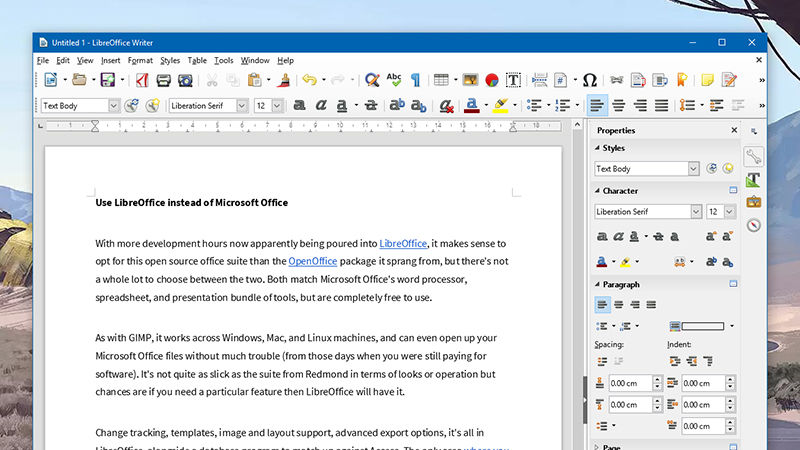Screen dimensions: 800x450
Task: Open More Options for Character section
Action: (733, 190)
